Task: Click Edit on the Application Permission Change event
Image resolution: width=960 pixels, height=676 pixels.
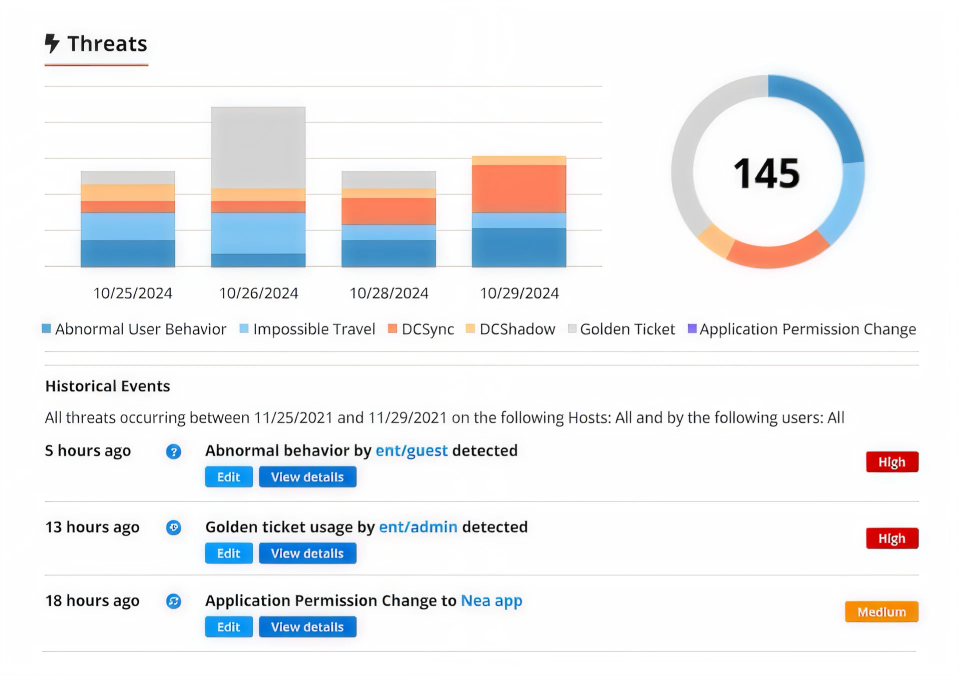Action: (x=229, y=627)
